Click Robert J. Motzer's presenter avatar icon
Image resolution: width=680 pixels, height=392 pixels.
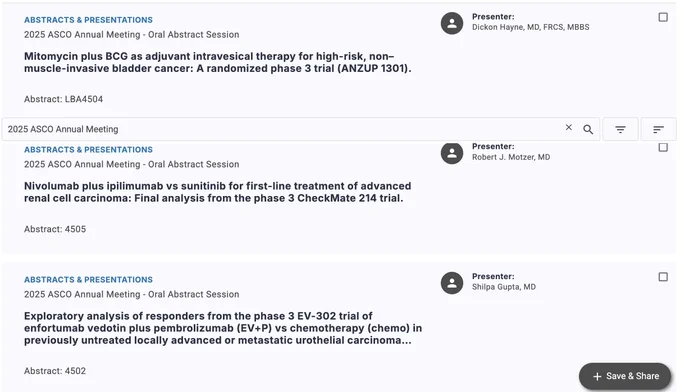click(x=452, y=153)
